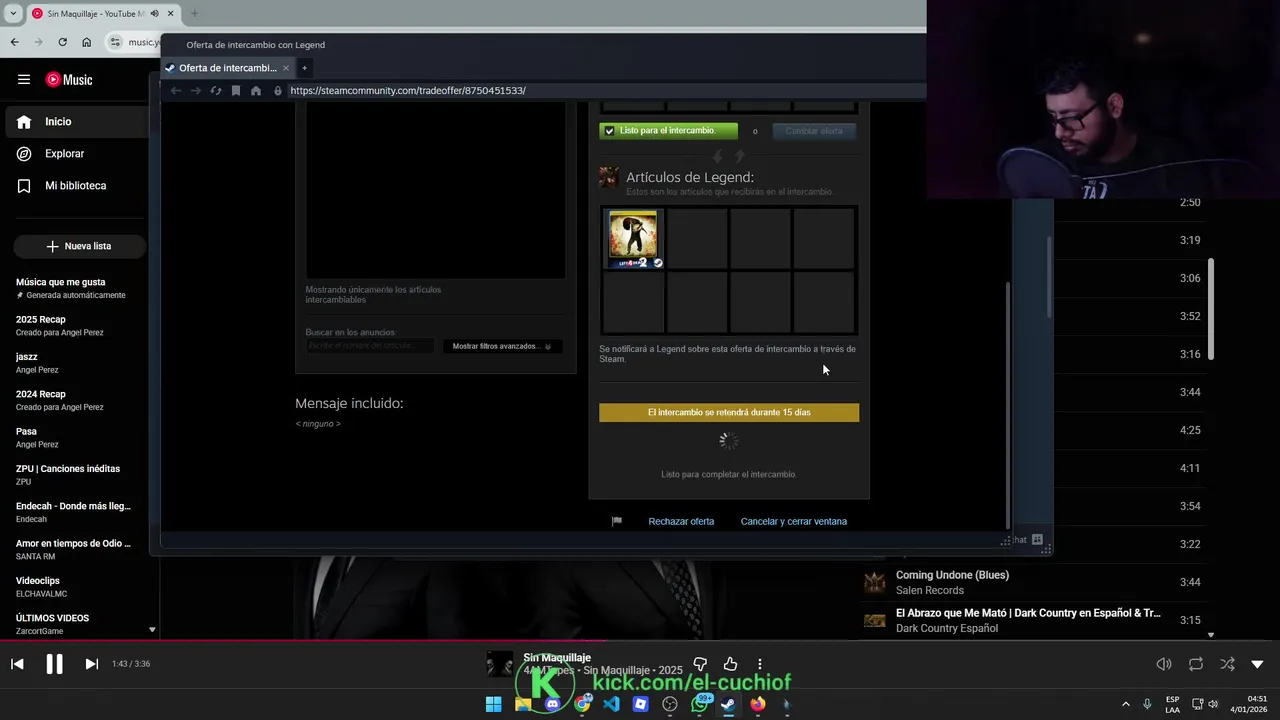Click the queue panel scrollbar

[1210, 308]
